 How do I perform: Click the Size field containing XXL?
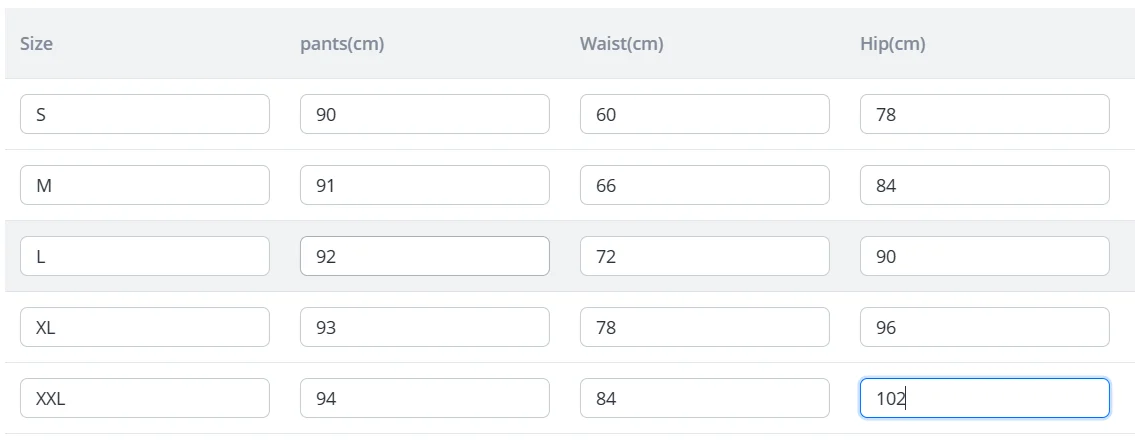(144, 398)
